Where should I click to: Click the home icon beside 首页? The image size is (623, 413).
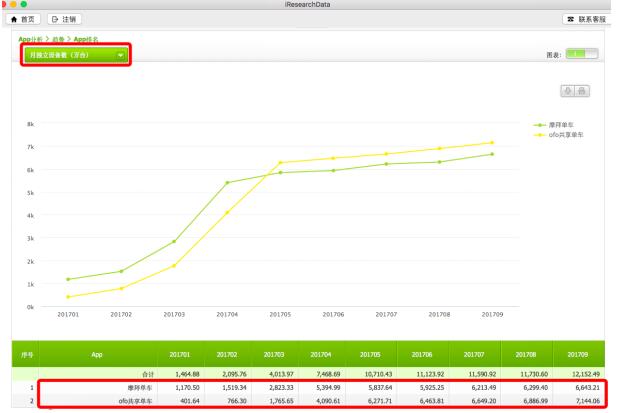pos(14,19)
